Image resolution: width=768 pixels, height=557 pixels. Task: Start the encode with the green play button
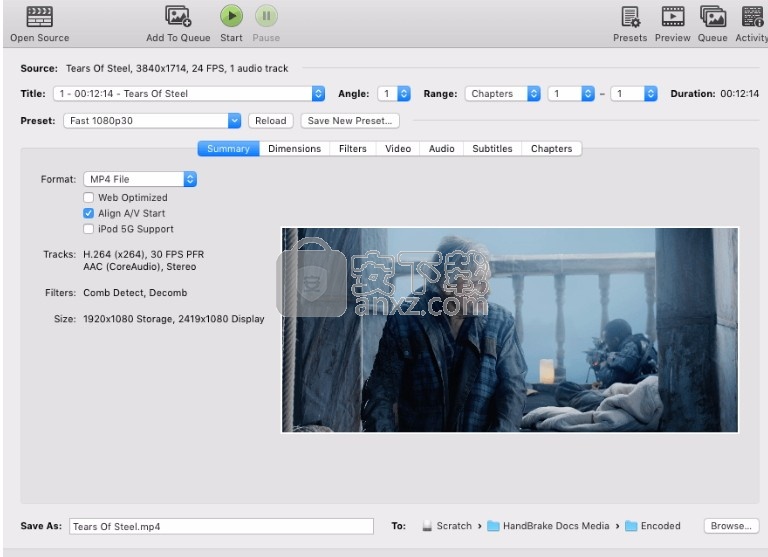coord(231,24)
